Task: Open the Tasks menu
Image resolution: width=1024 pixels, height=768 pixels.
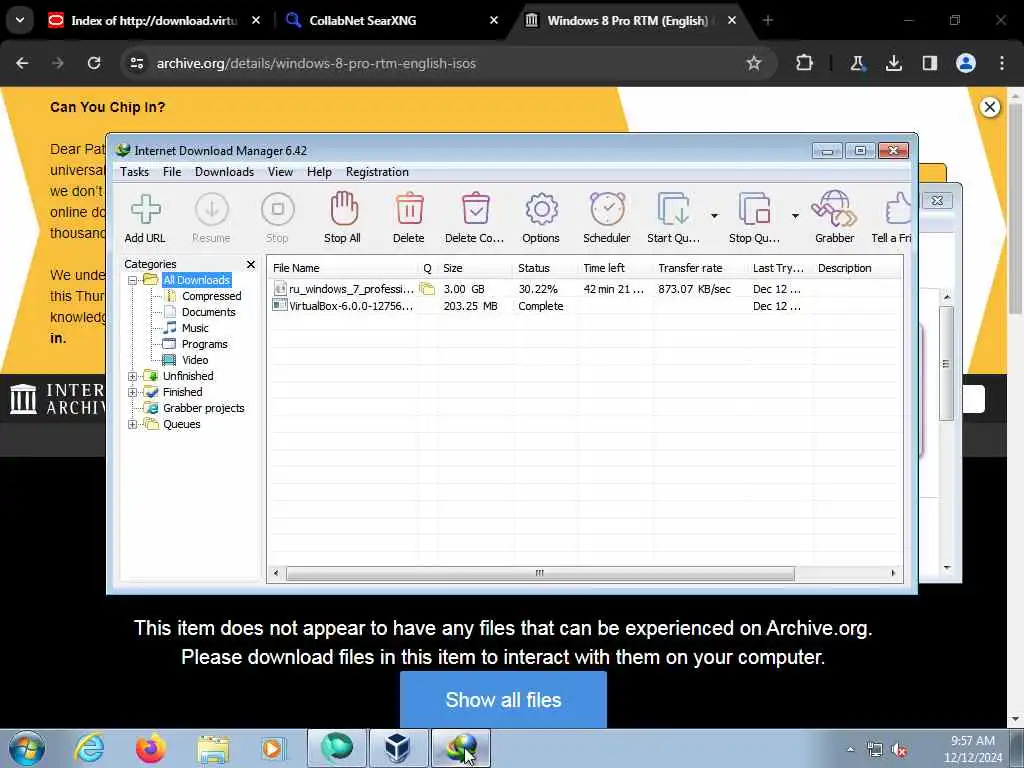Action: [x=135, y=172]
